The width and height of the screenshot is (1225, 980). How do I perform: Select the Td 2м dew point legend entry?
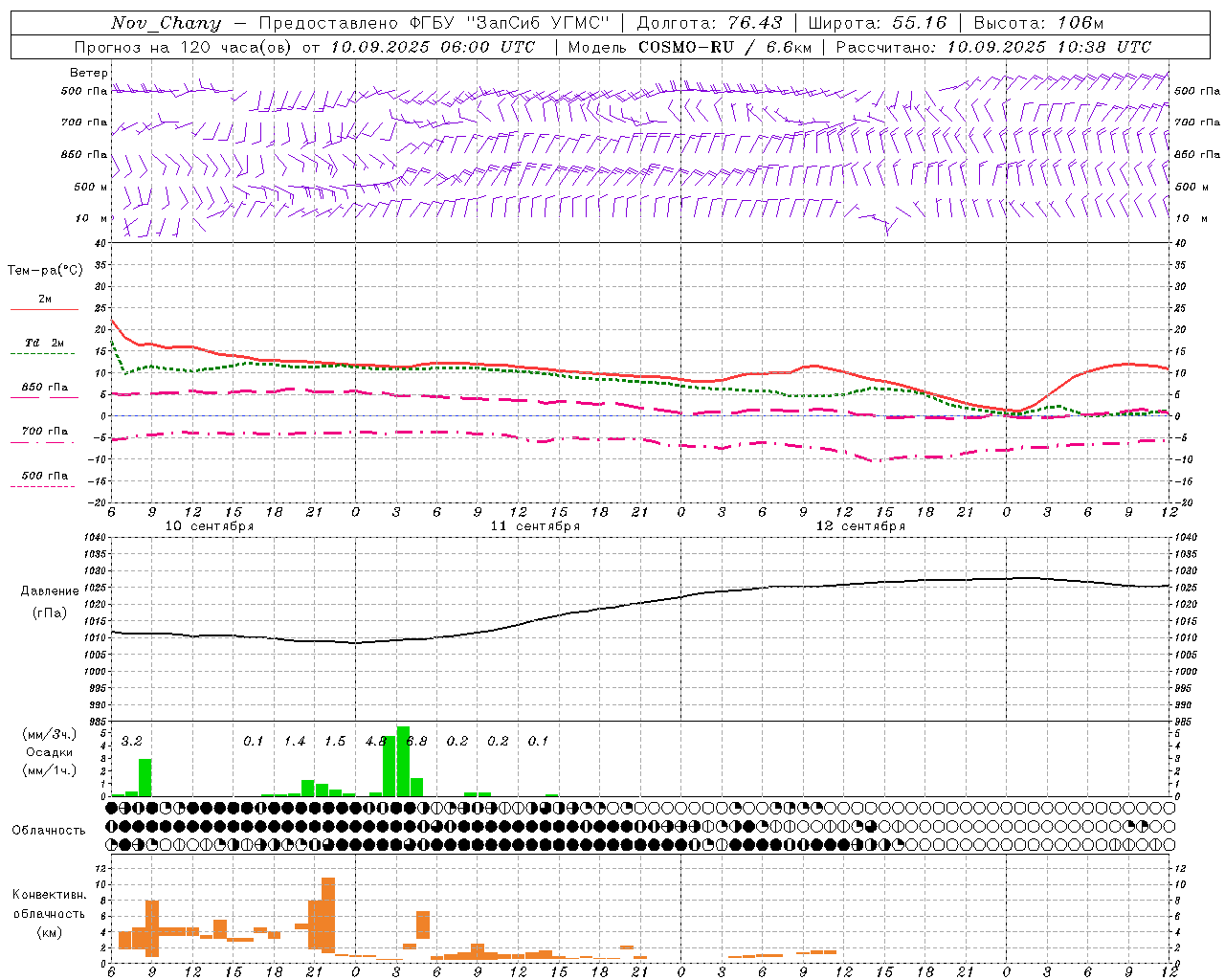point(44,343)
